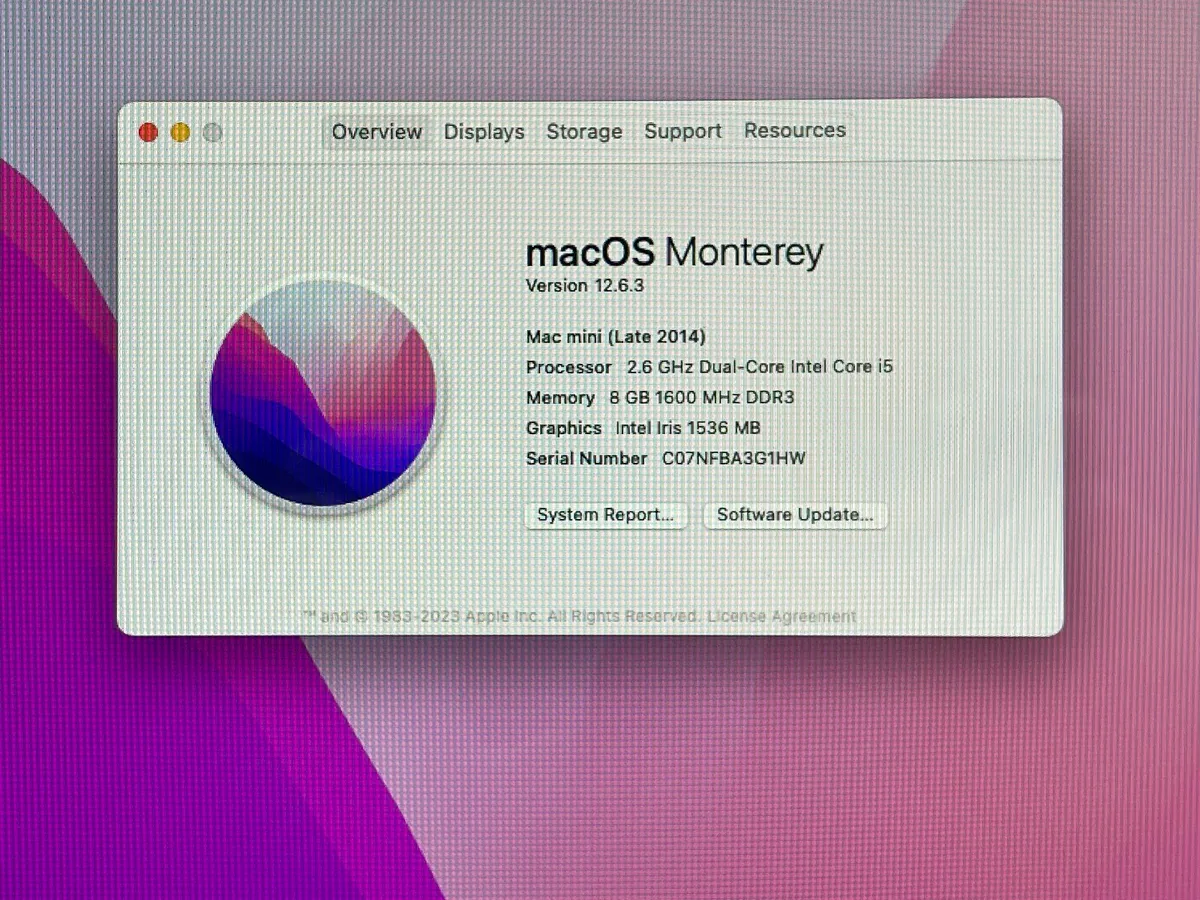The width and height of the screenshot is (1200, 900).
Task: Open the Resources tab
Action: coord(795,130)
